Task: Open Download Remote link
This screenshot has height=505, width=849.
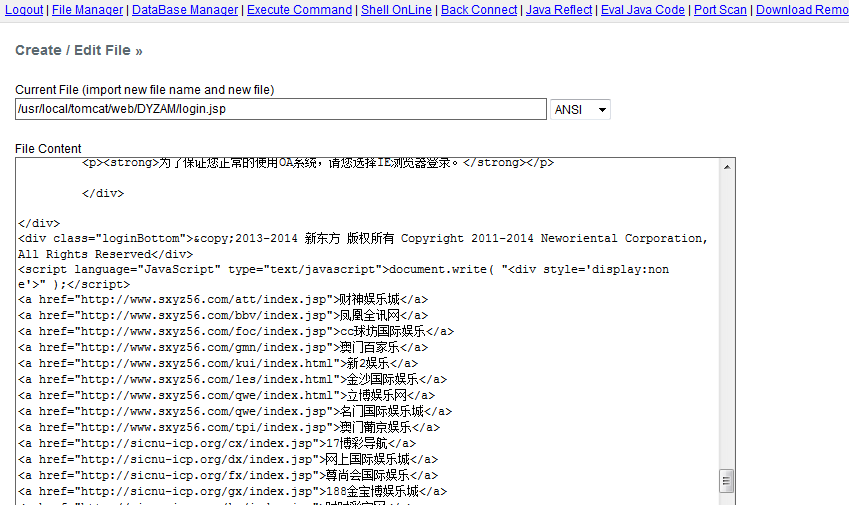Action: point(802,10)
